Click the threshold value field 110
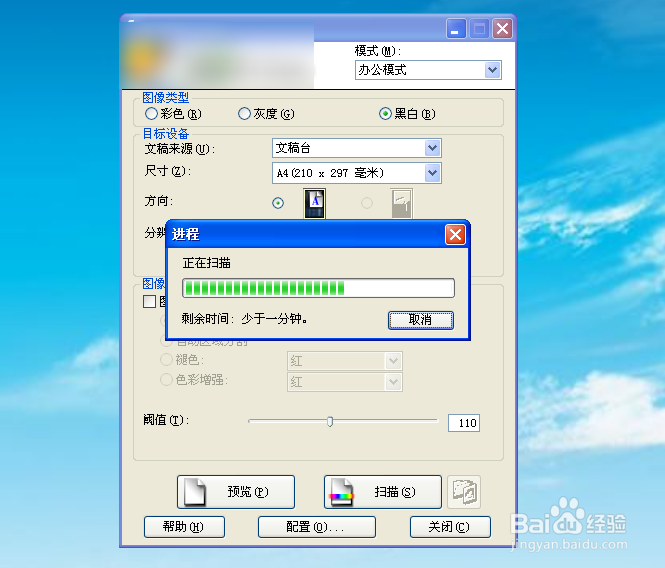Viewport: 665px width, 568px height. point(464,423)
